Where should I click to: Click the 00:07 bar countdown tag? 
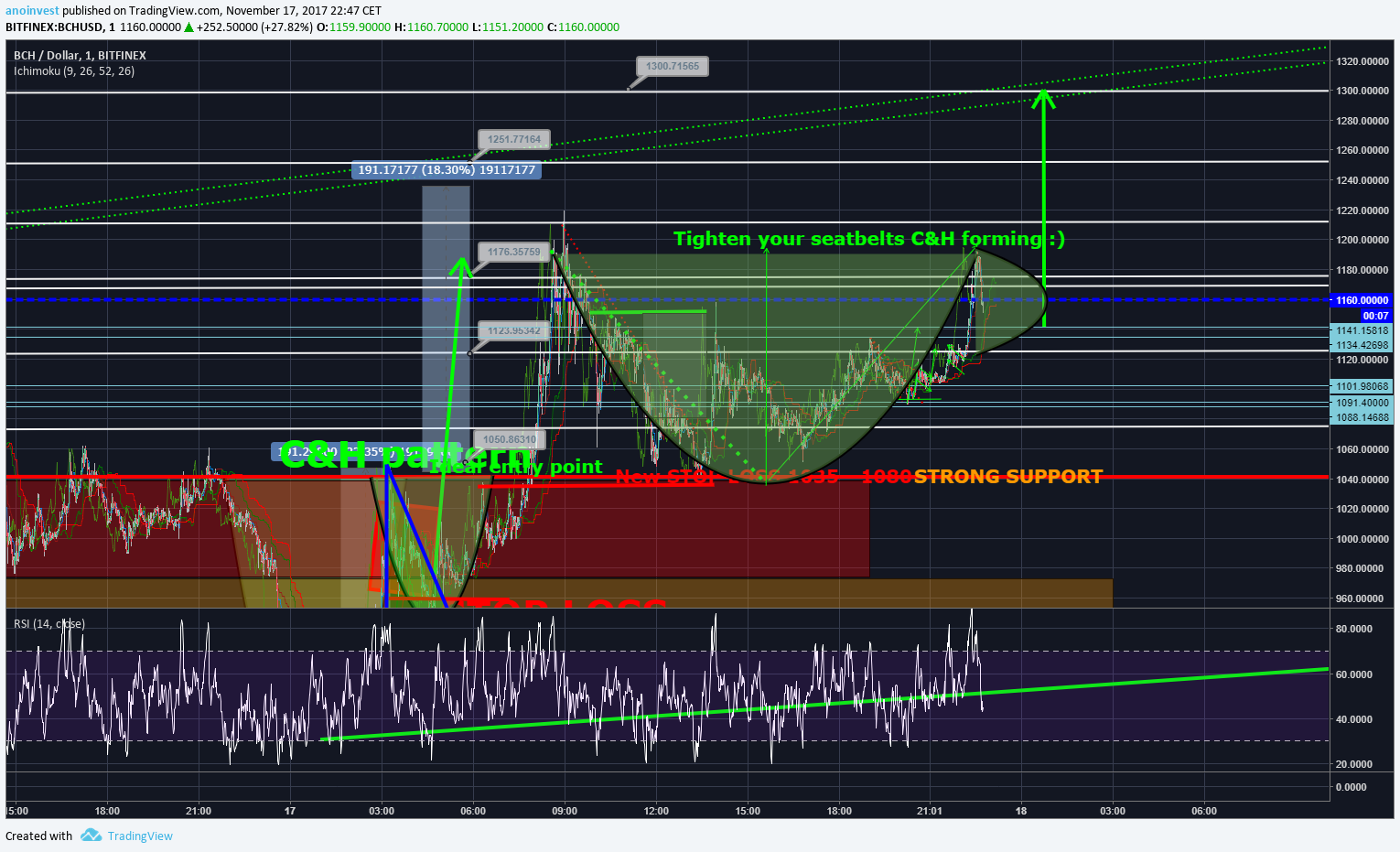click(1375, 315)
